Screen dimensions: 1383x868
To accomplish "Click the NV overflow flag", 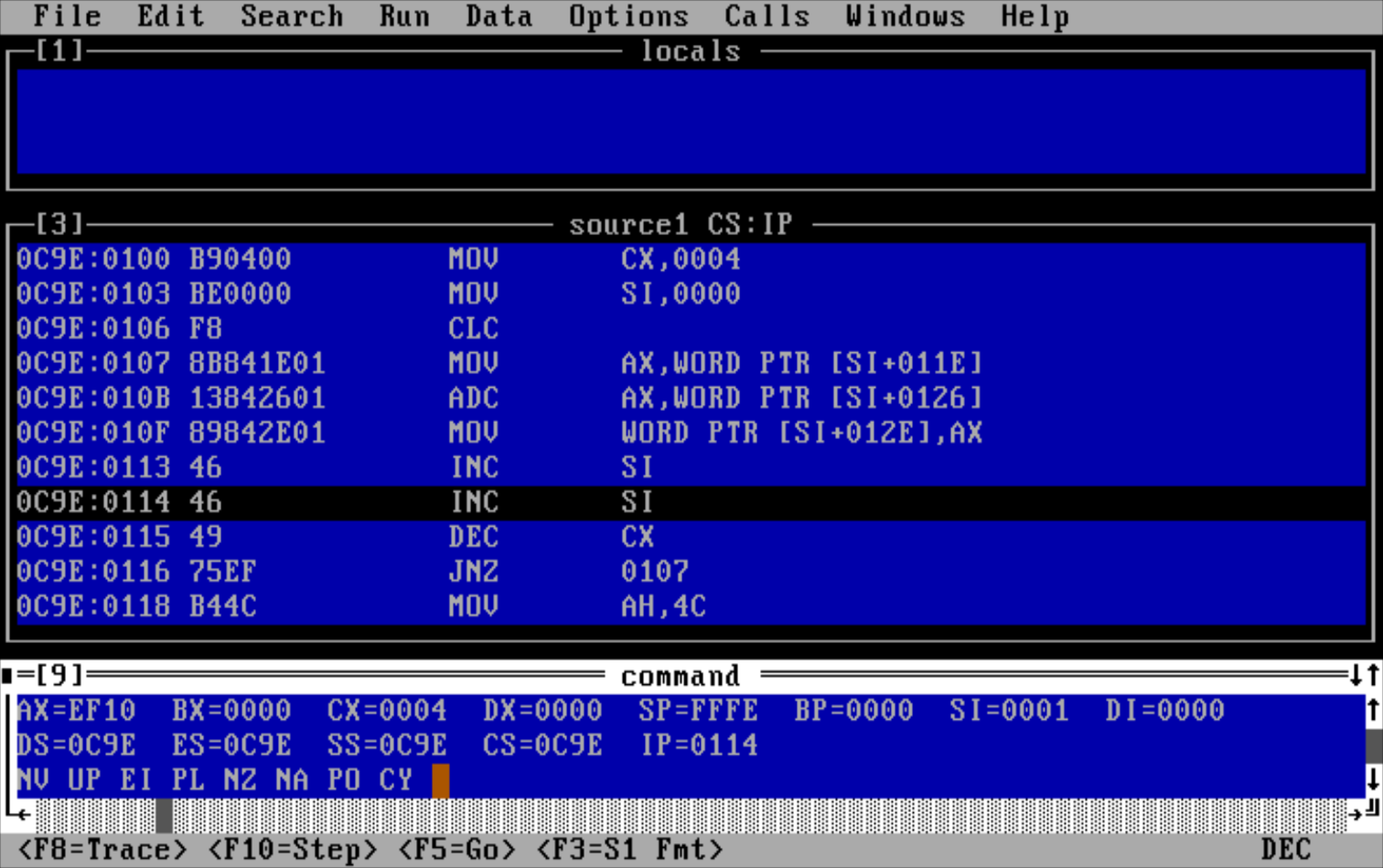I will [x=33, y=780].
